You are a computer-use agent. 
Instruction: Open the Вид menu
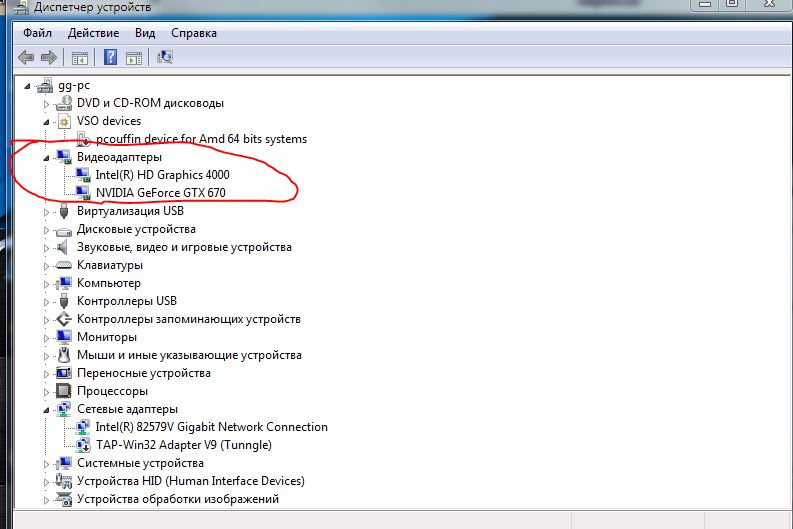(145, 33)
